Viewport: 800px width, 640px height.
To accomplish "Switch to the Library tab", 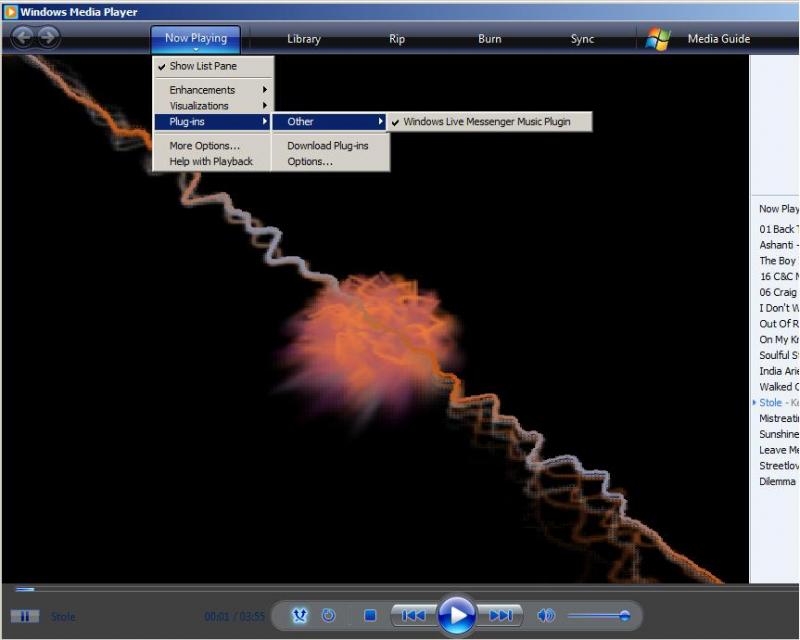I will tap(304, 39).
